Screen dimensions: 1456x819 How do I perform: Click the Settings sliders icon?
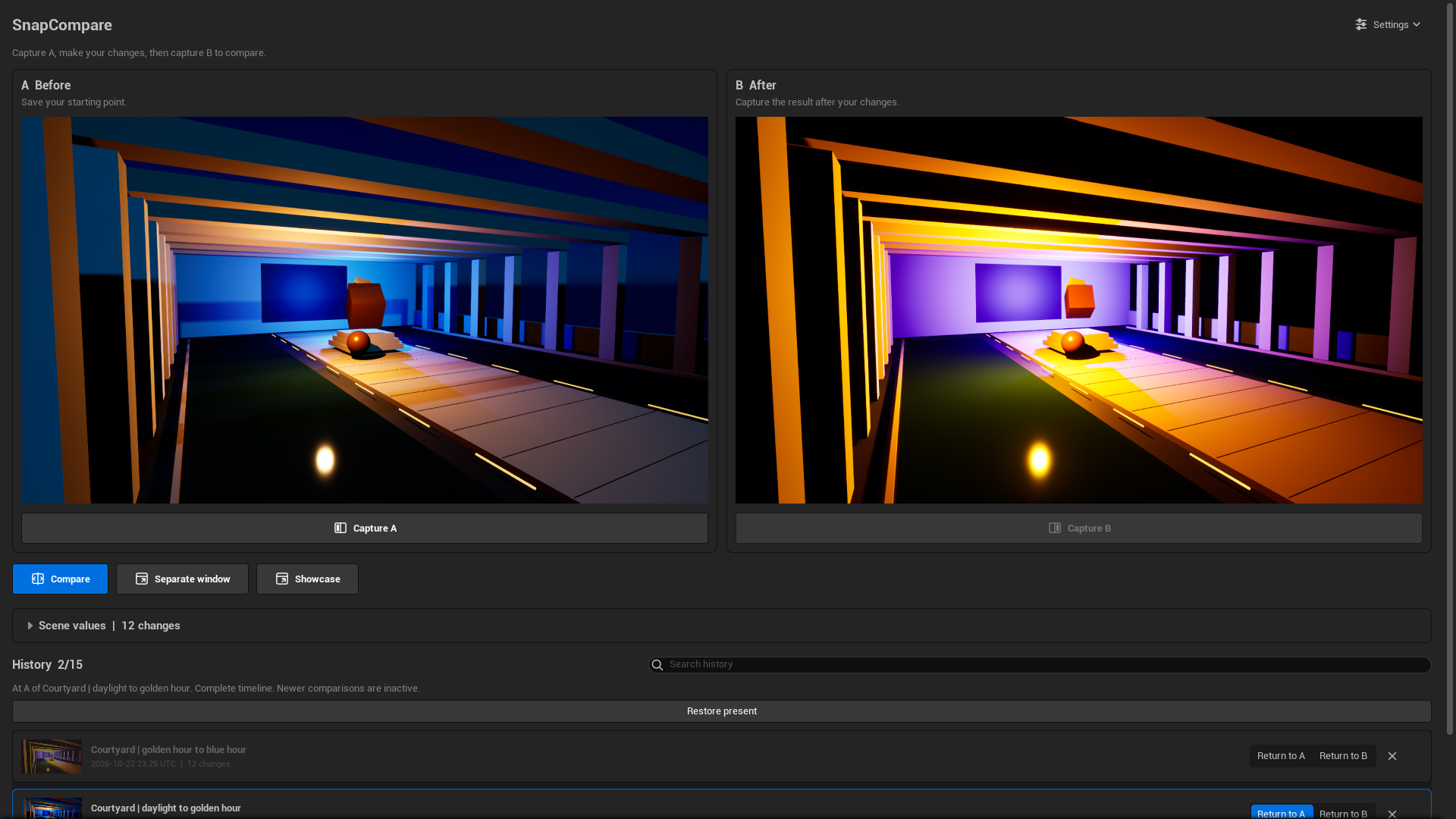click(1361, 24)
